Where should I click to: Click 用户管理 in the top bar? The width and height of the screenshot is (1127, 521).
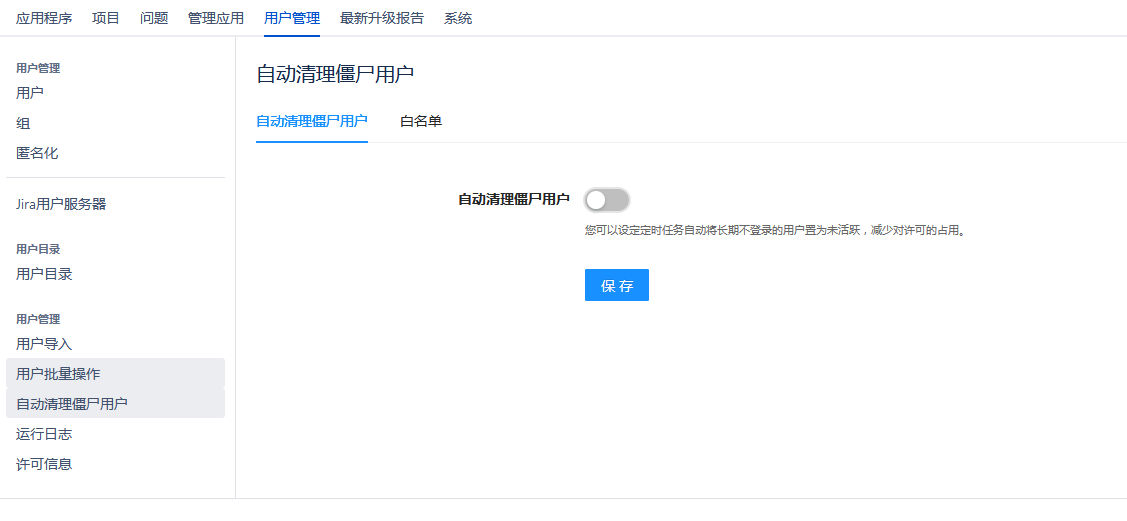pos(292,18)
